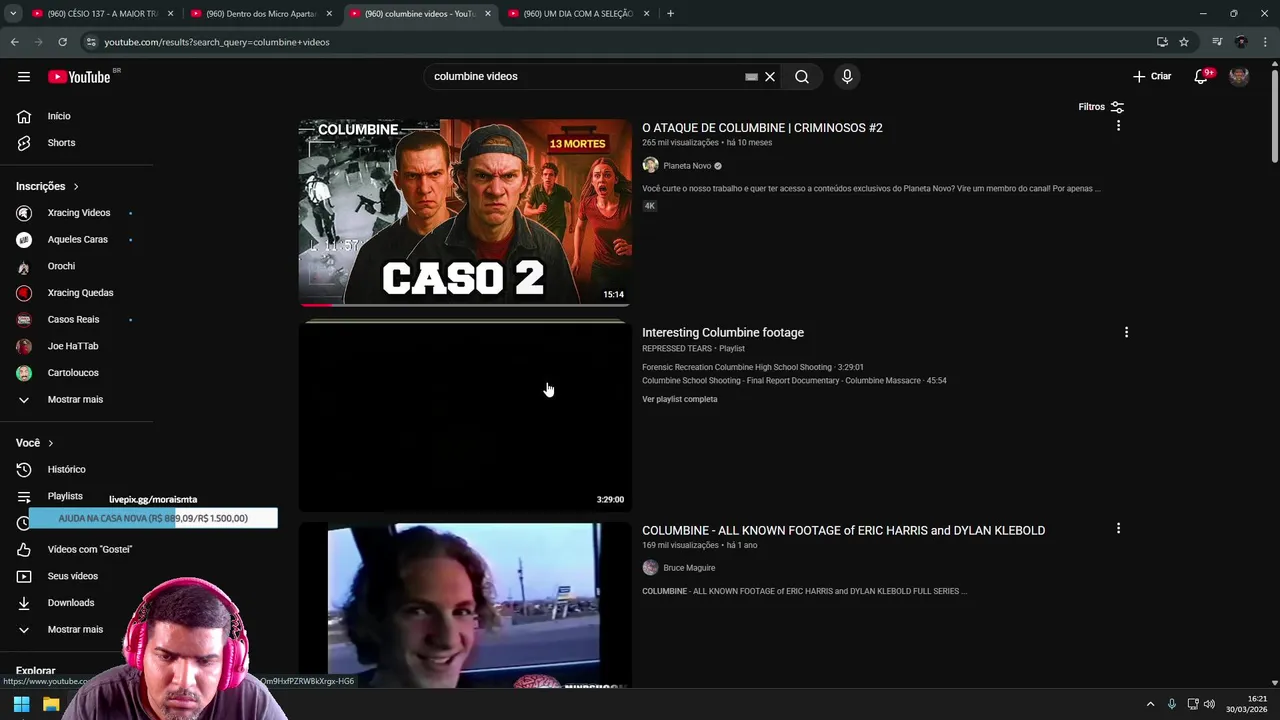
Task: Open the Windows Start menu
Action: pyautogui.click(x=21, y=704)
